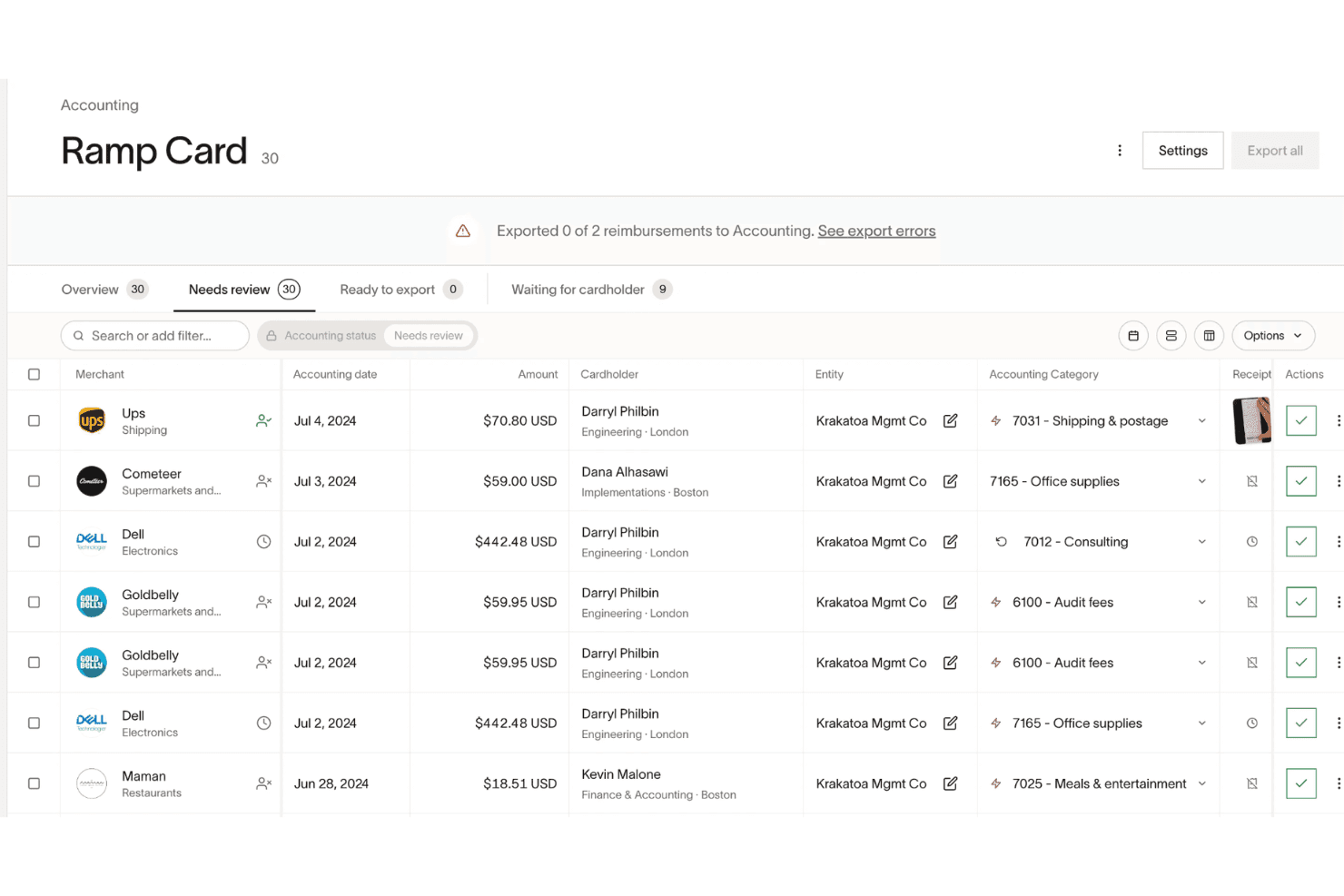Click the calendar date filter icon
Screen dimensions: 1344x896
click(x=1133, y=336)
